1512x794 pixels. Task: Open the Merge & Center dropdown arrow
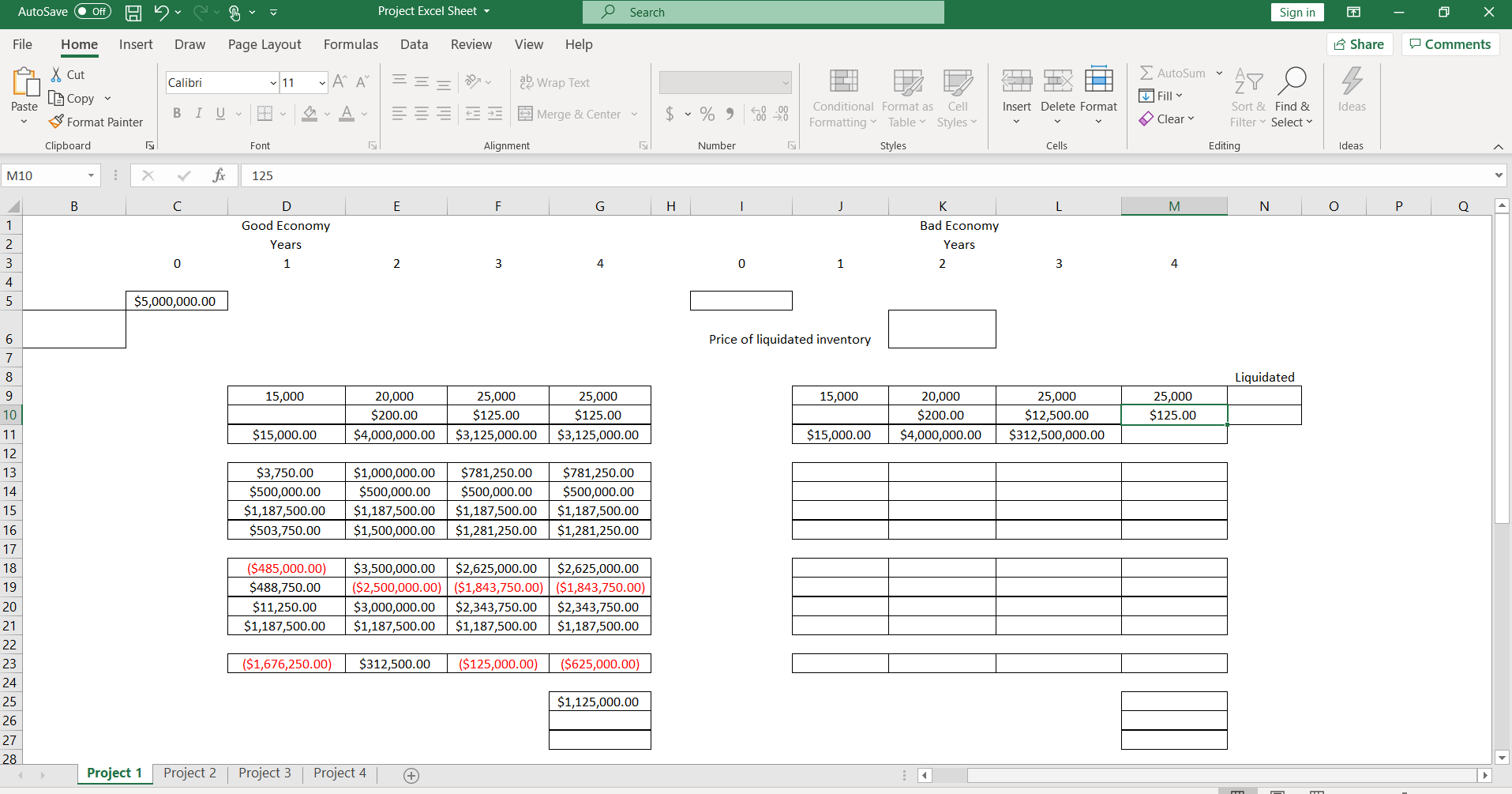pos(634,114)
